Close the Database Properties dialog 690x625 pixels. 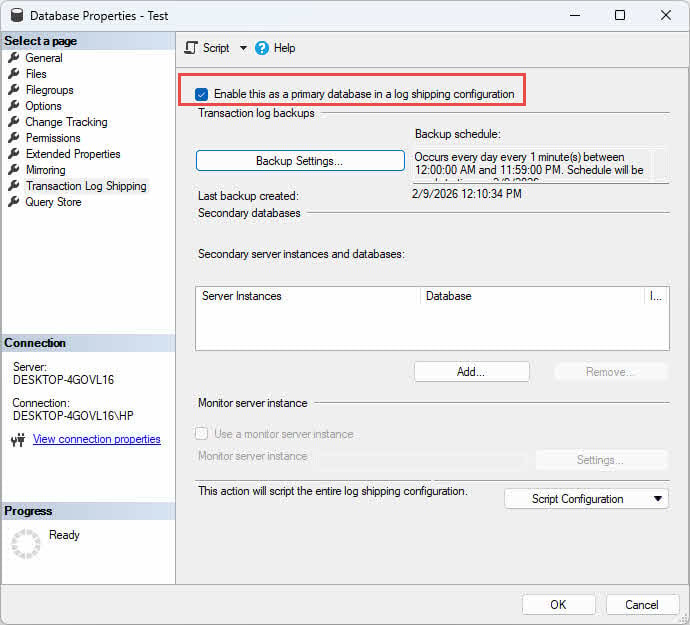coord(666,15)
